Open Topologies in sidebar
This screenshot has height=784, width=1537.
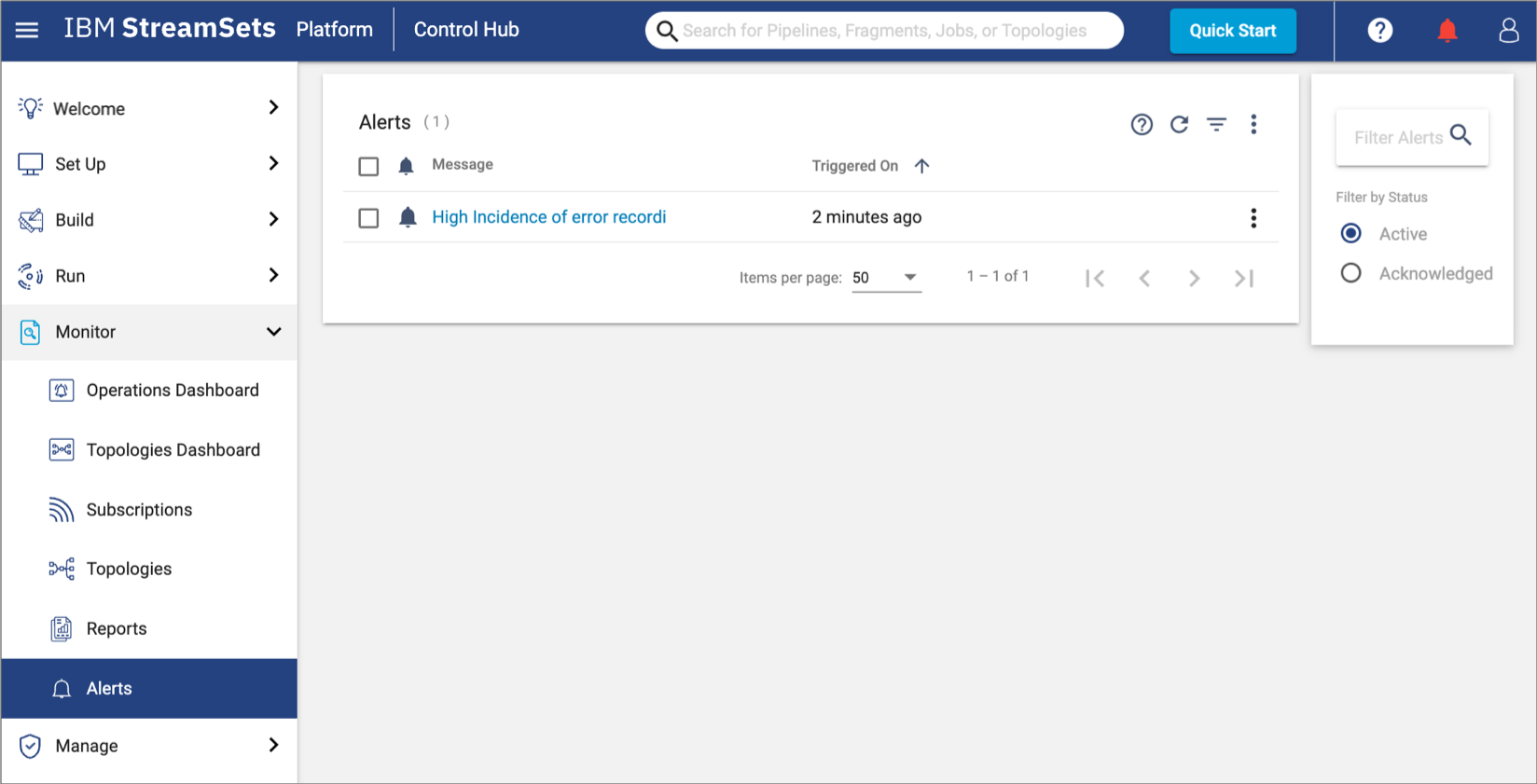(x=149, y=570)
